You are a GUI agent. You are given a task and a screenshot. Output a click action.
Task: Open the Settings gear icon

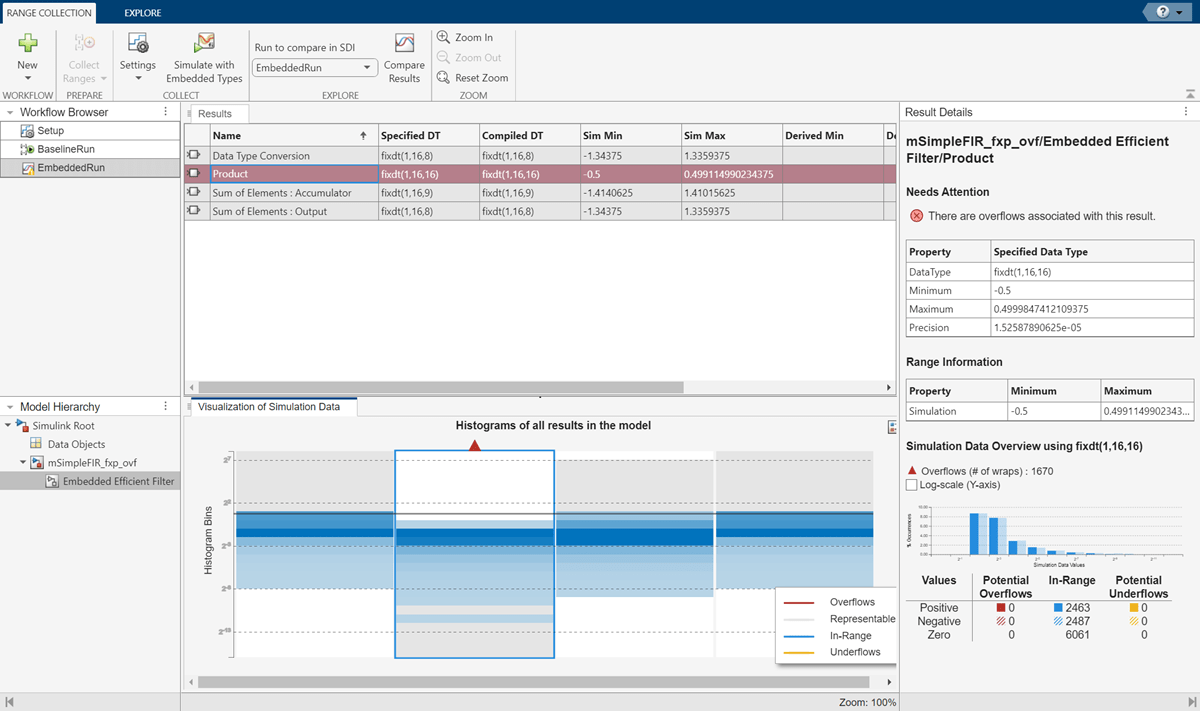pyautogui.click(x=138, y=44)
